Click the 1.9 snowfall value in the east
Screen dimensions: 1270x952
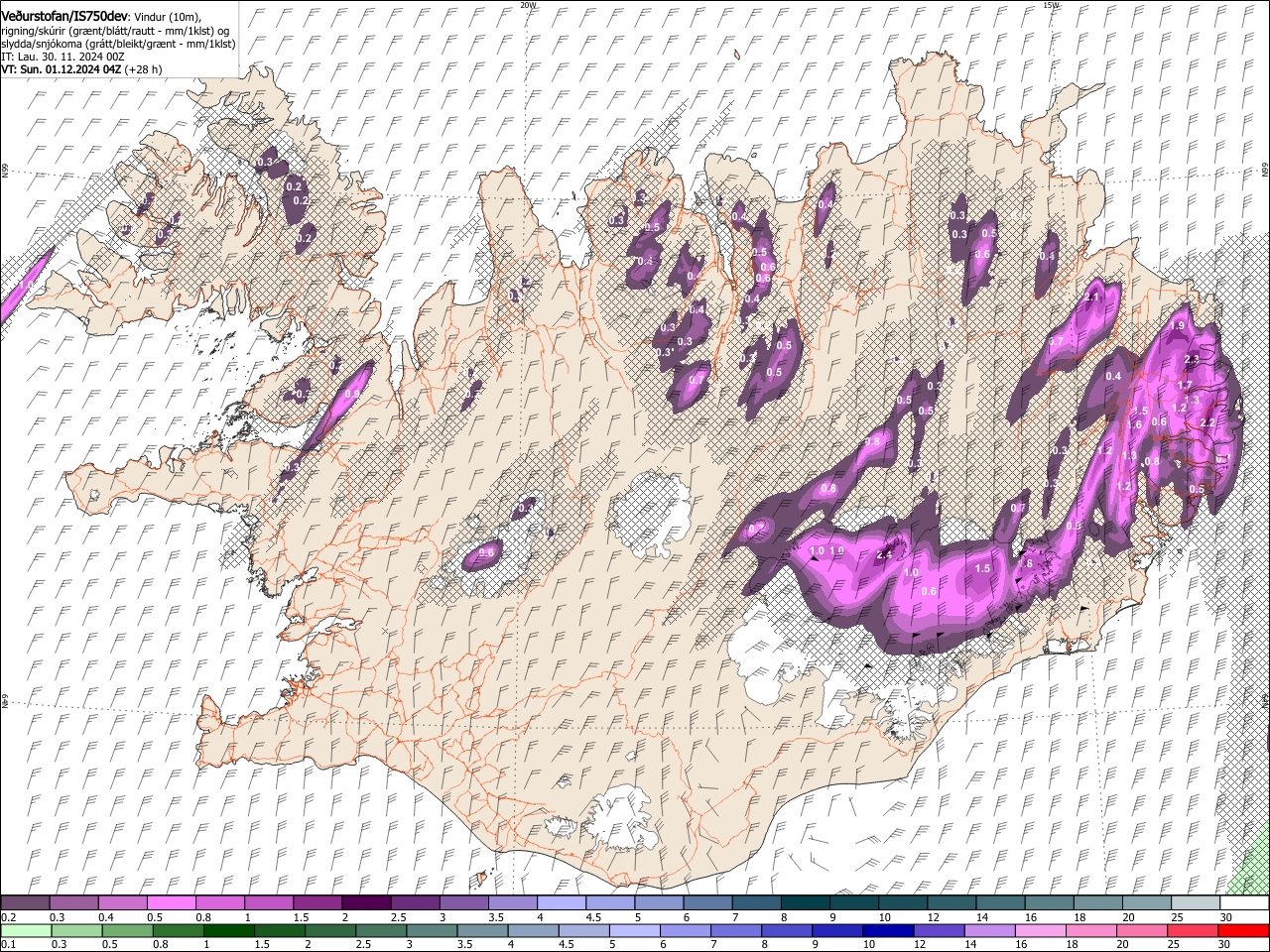point(1178,325)
